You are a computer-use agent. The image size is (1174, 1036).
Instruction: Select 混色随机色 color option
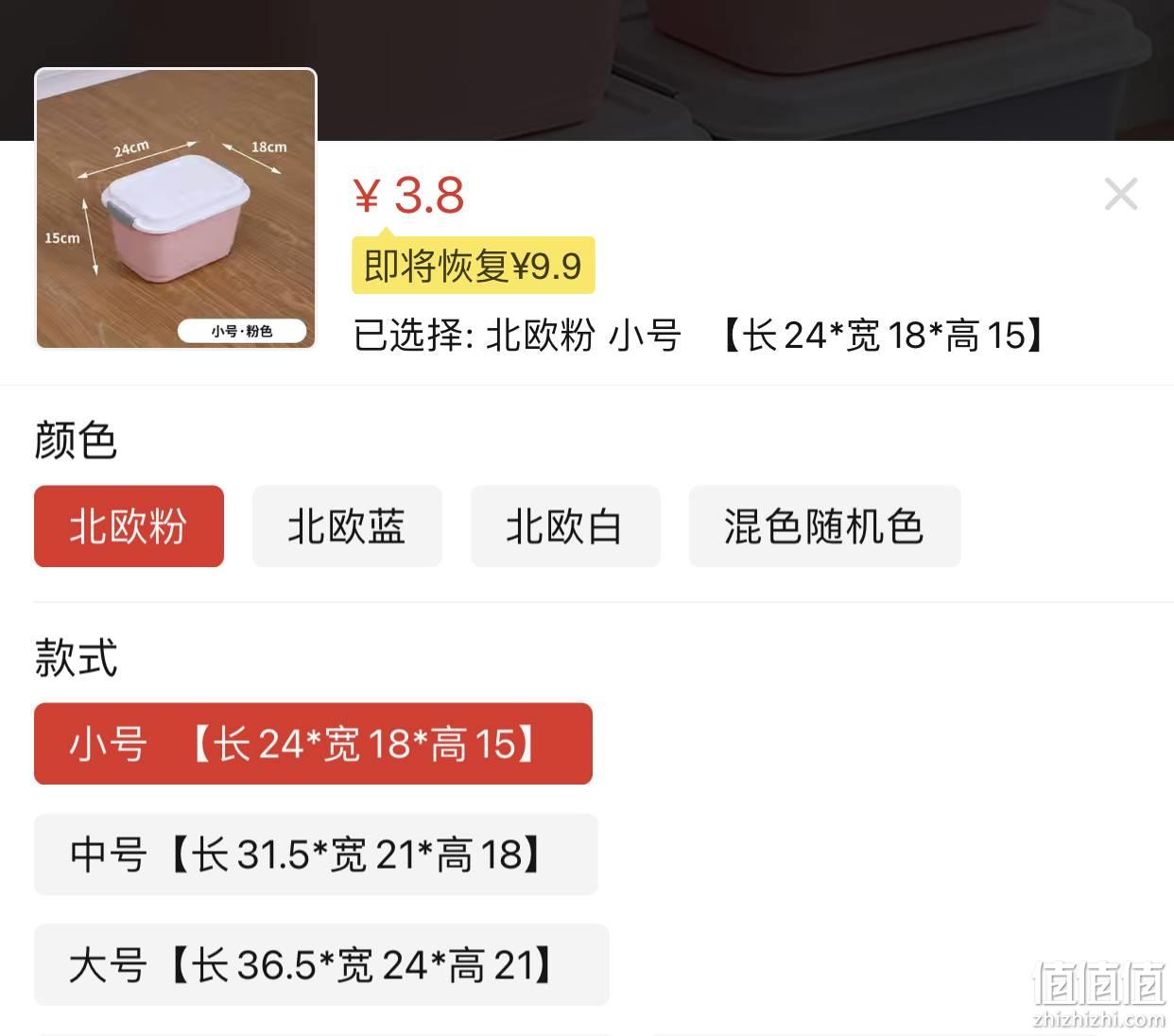tap(824, 527)
